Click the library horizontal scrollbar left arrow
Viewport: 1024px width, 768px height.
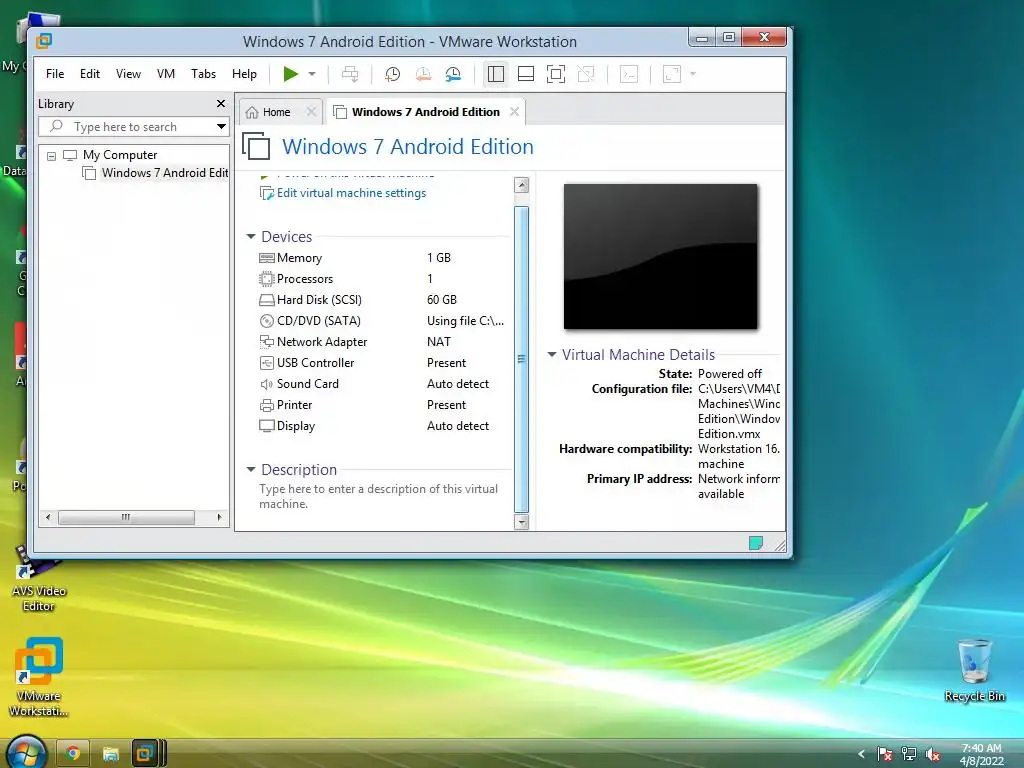[x=48, y=517]
